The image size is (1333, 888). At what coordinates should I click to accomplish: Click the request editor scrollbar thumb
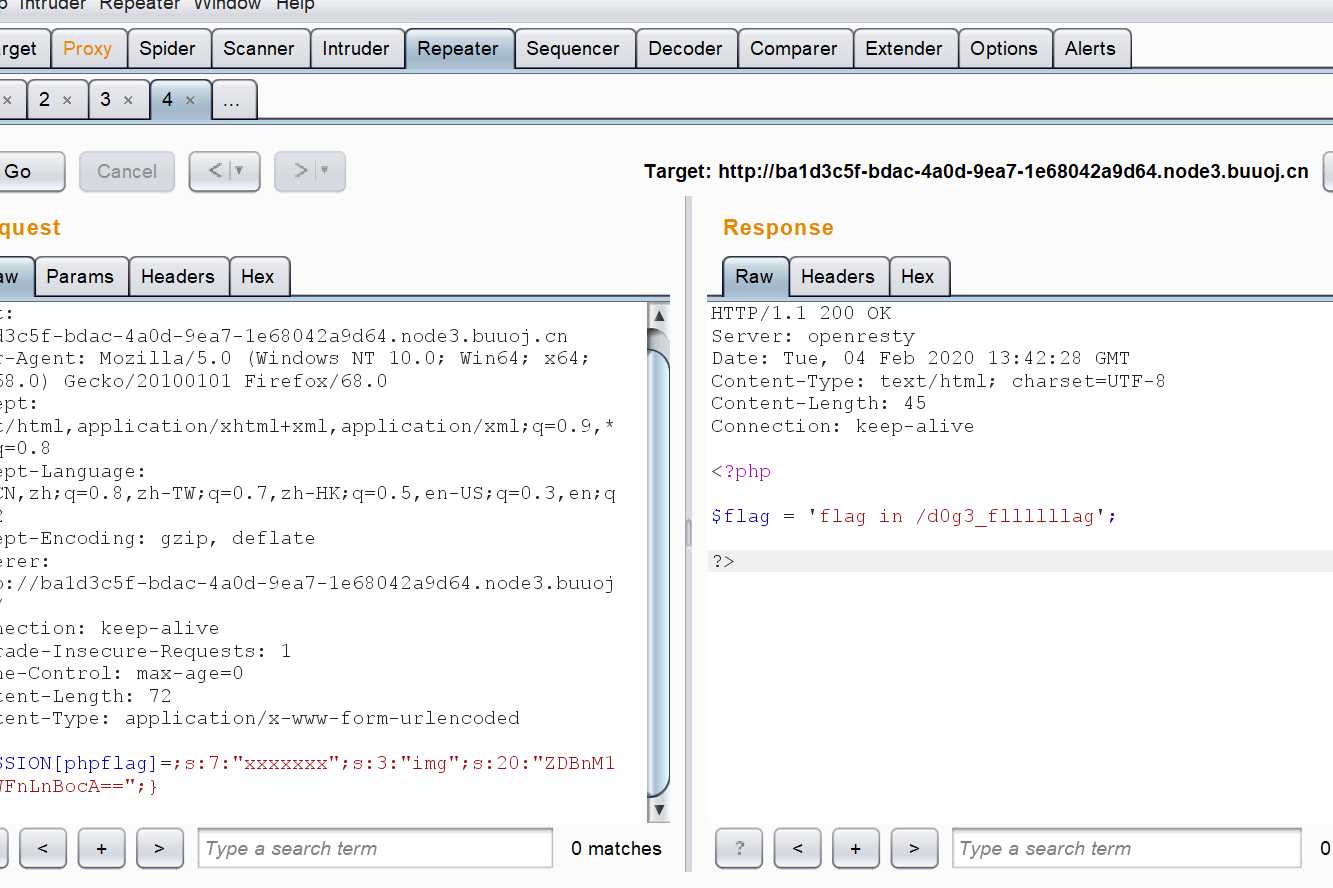(x=658, y=571)
